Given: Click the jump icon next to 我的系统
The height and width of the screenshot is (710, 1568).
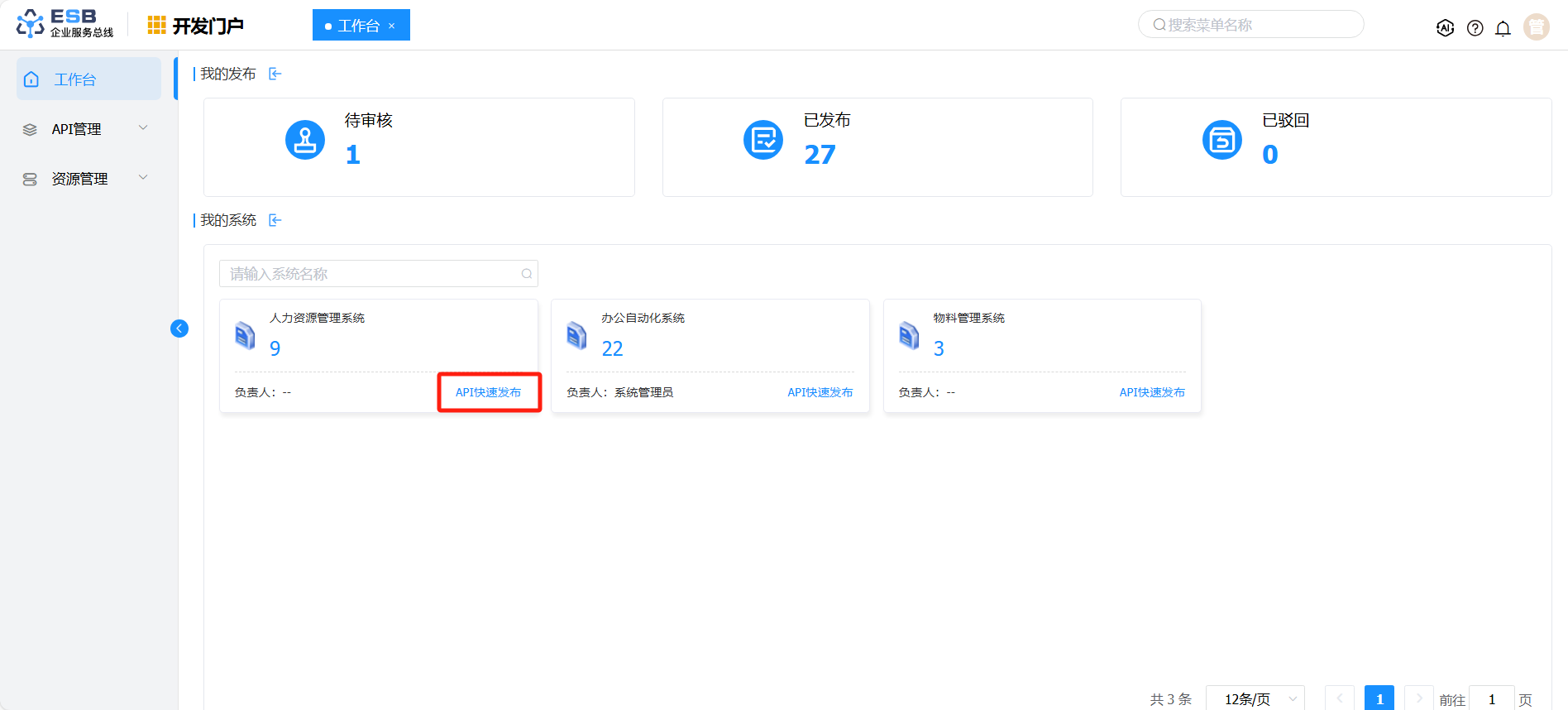Looking at the screenshot, I should [x=275, y=220].
